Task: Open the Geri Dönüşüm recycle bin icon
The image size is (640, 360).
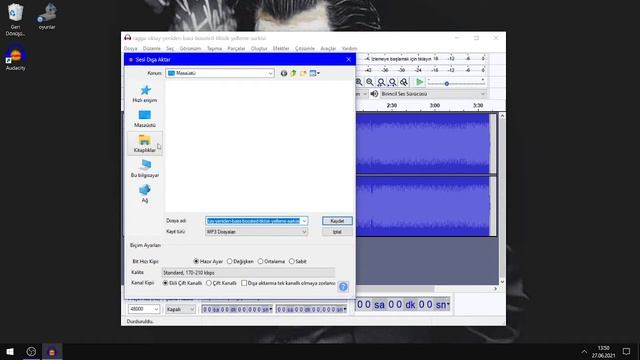Action: pos(16,19)
